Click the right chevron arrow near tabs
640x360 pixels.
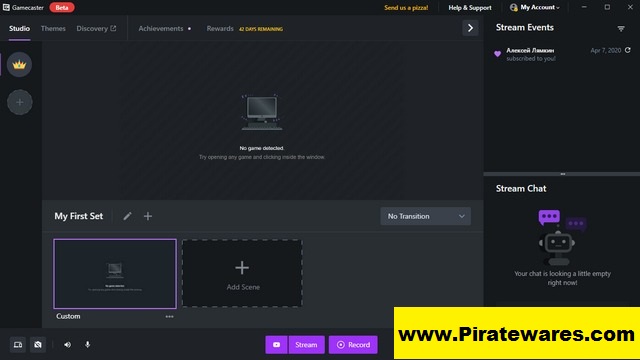pyautogui.click(x=470, y=28)
